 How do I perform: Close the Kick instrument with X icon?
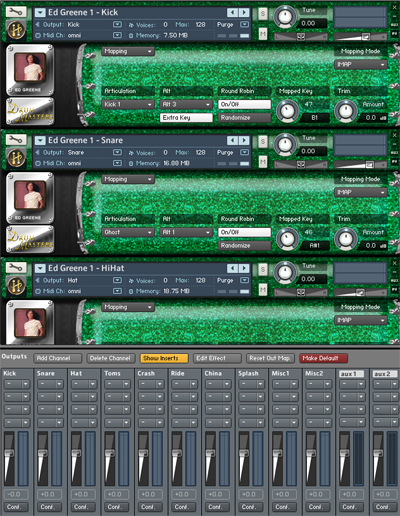tap(394, 7)
